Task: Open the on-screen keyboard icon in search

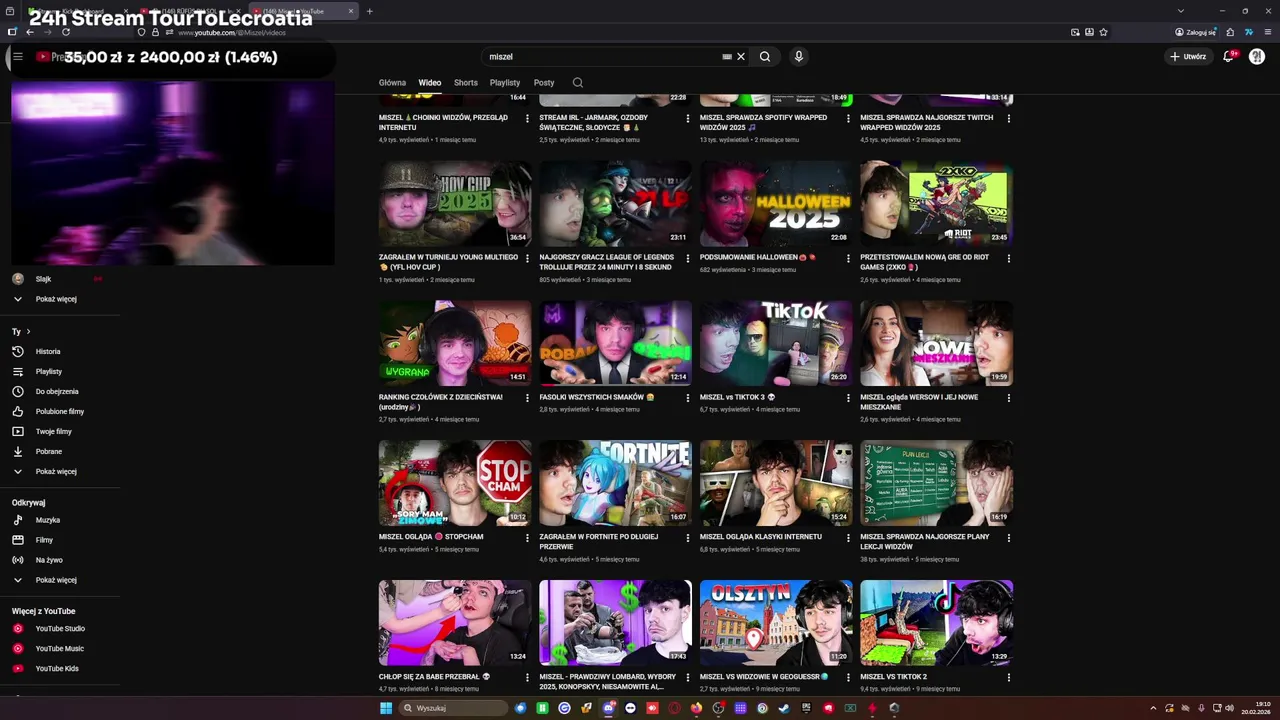Action: pos(727,57)
